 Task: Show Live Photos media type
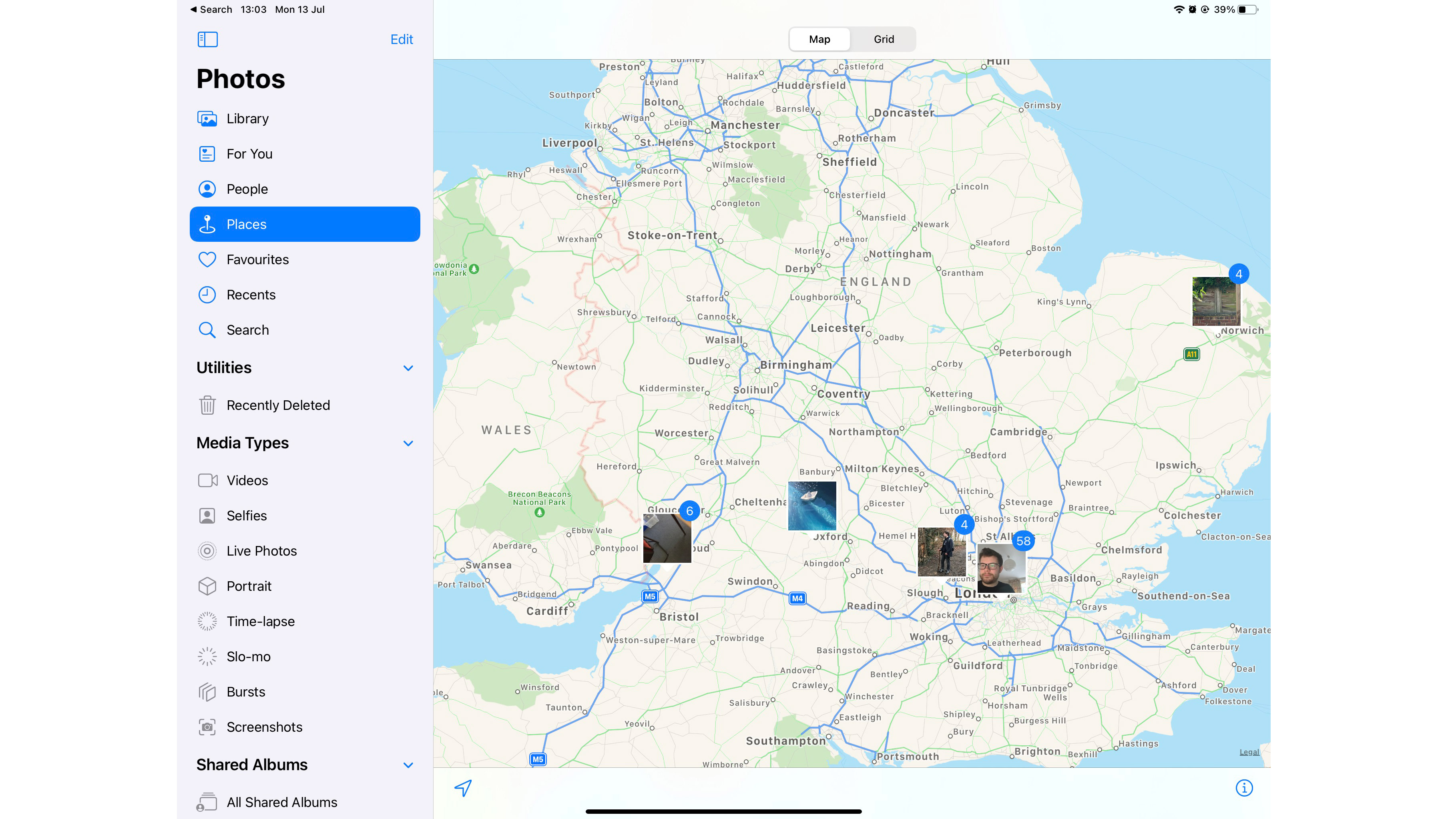[x=305, y=551]
